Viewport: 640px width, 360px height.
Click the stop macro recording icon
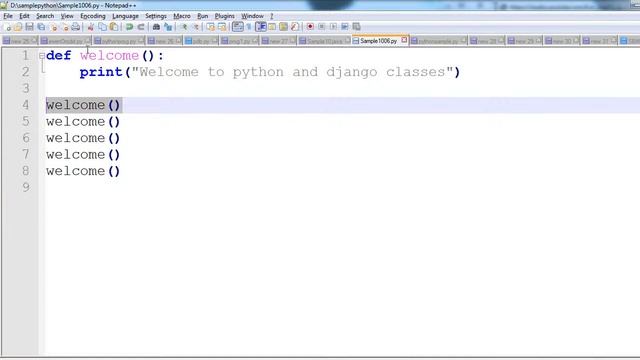pos(322,27)
